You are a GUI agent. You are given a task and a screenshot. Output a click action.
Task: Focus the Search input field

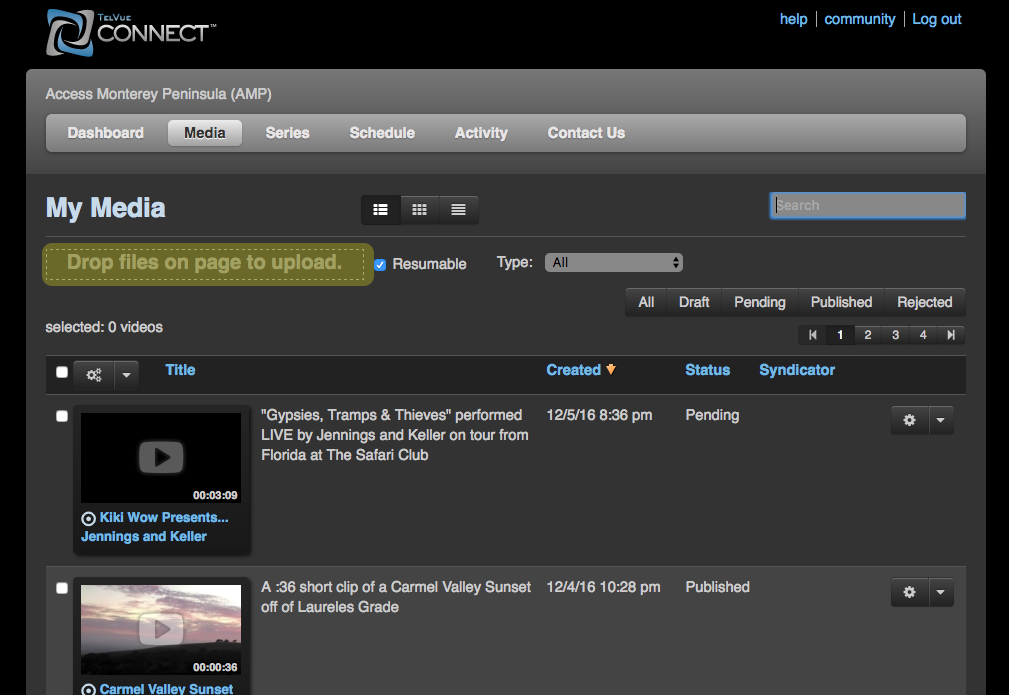pos(868,205)
